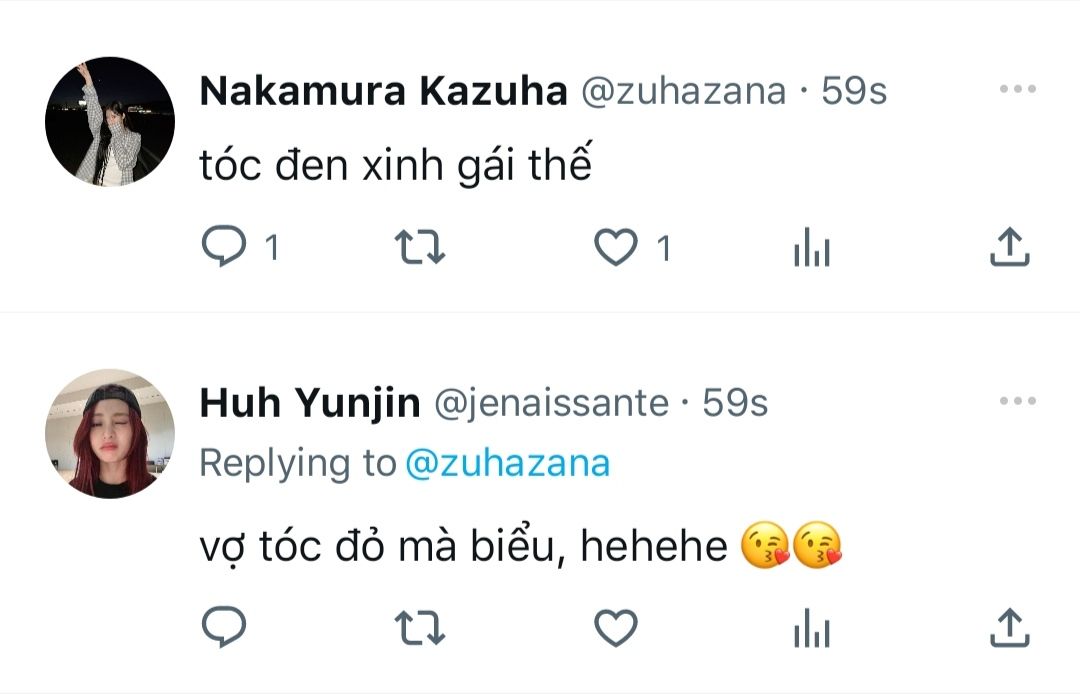The width and height of the screenshot is (1080, 699).
Task: View analytics for Huh Yunjin's reply
Action: (812, 628)
